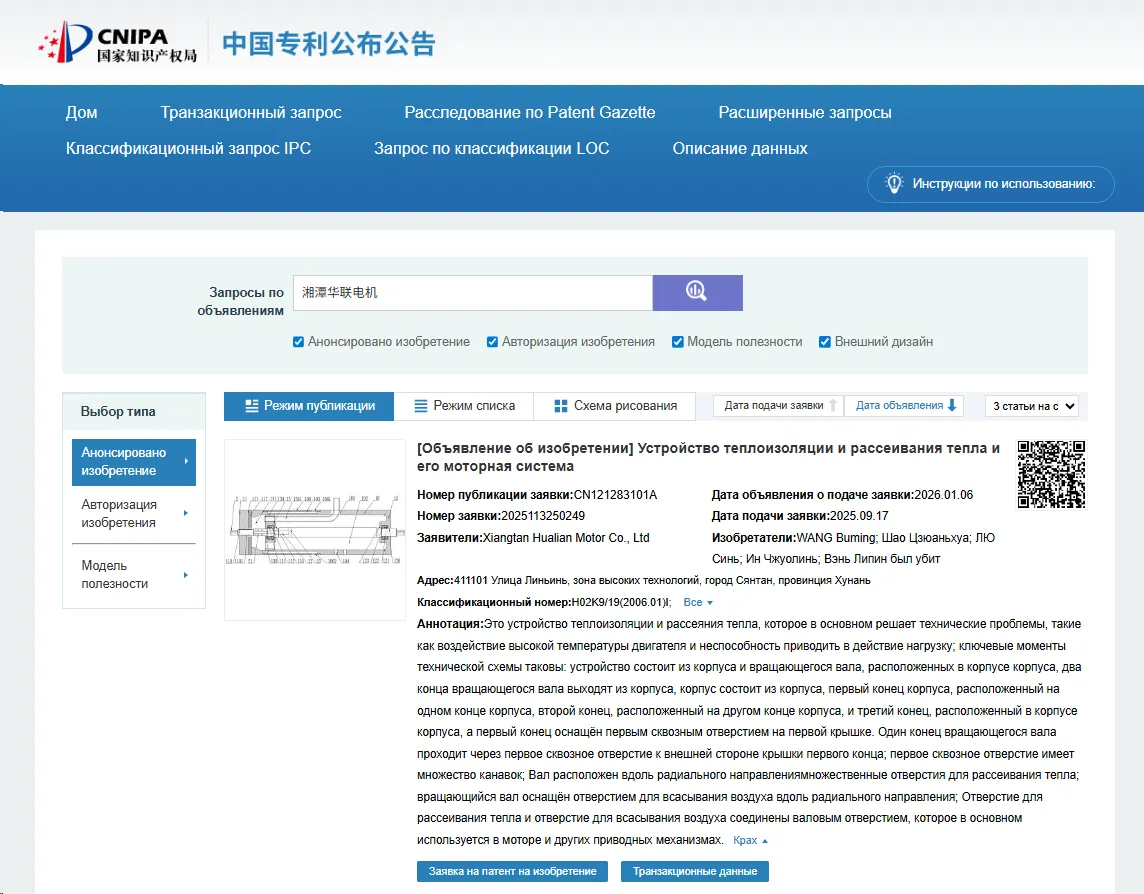1144x894 pixels.
Task: Click the CNIPA logo in header
Action: click(x=117, y=43)
